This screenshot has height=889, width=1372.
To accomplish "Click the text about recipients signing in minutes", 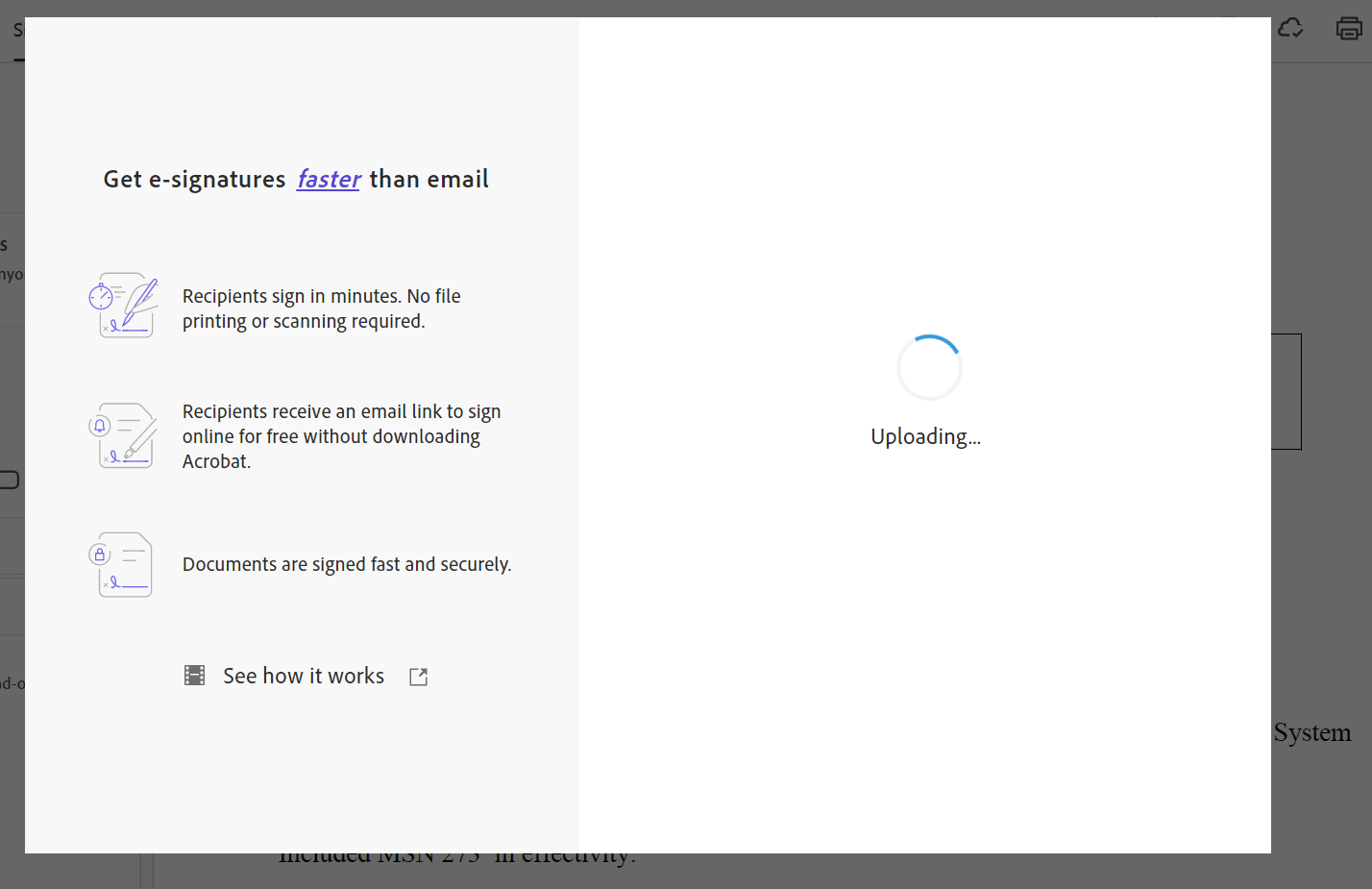I will [x=321, y=308].
